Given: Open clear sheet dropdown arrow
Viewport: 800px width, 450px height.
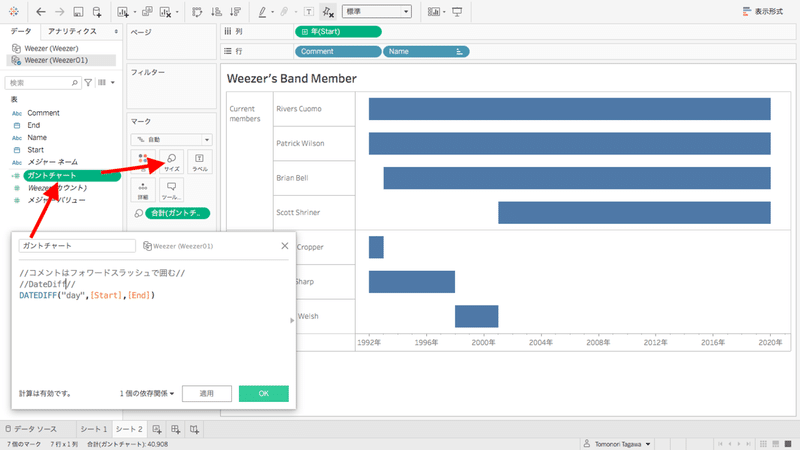Looking at the screenshot, I should (x=177, y=12).
